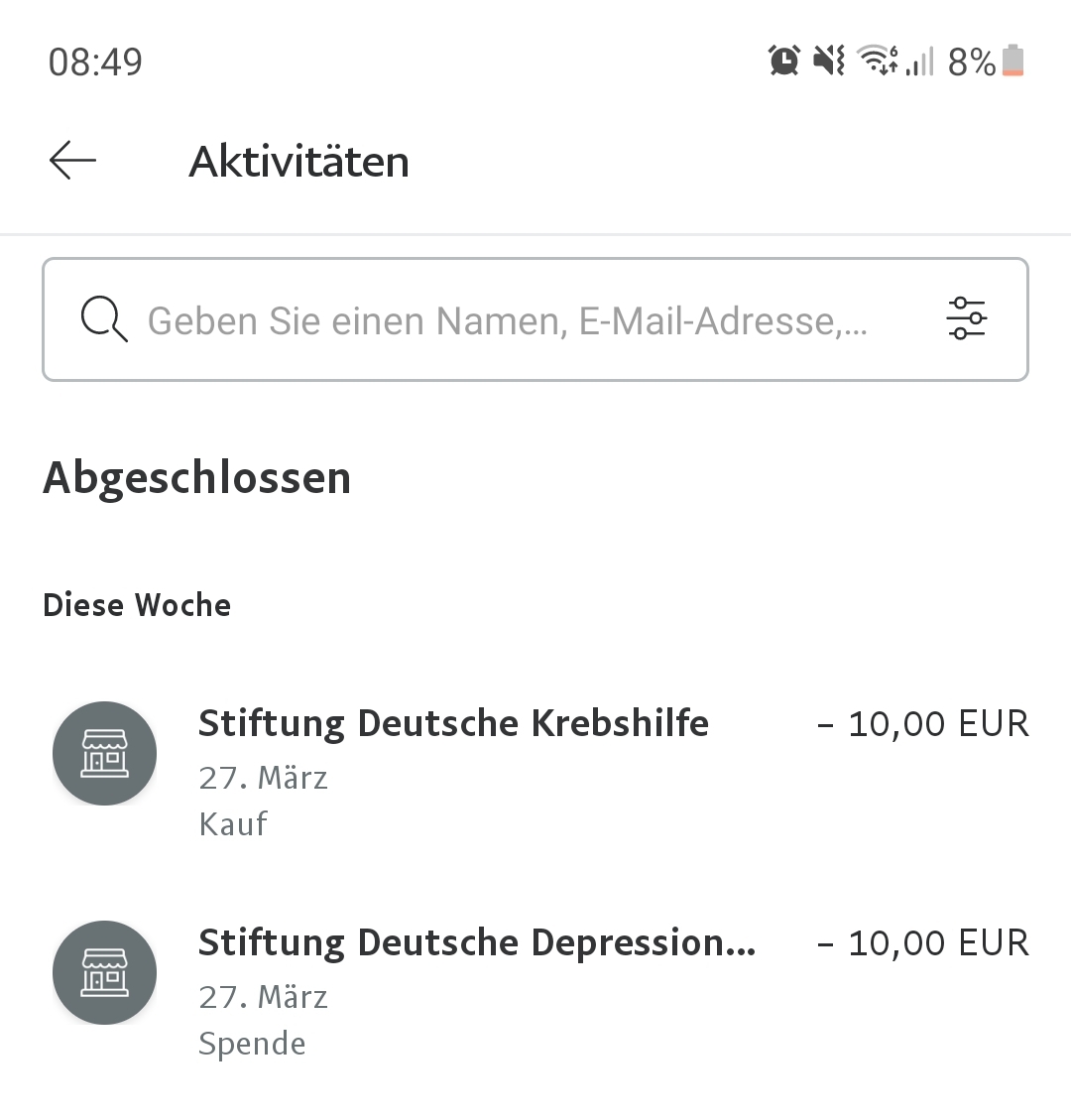The width and height of the screenshot is (1071, 1120).
Task: Tap the Diese Woche group label
Action: pos(137,605)
